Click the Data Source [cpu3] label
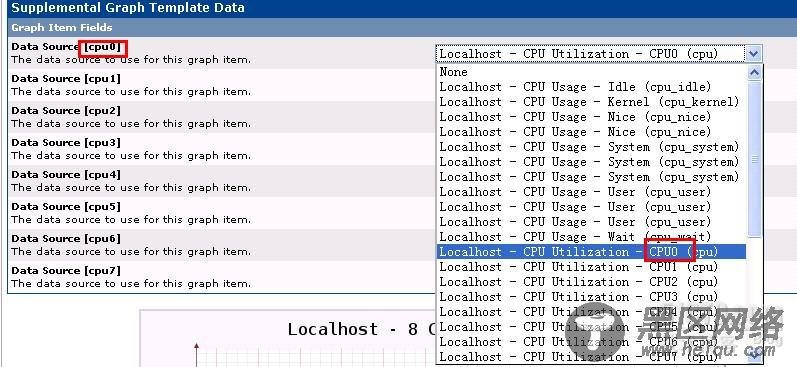This screenshot has height=367, width=797. pyautogui.click(x=66, y=143)
